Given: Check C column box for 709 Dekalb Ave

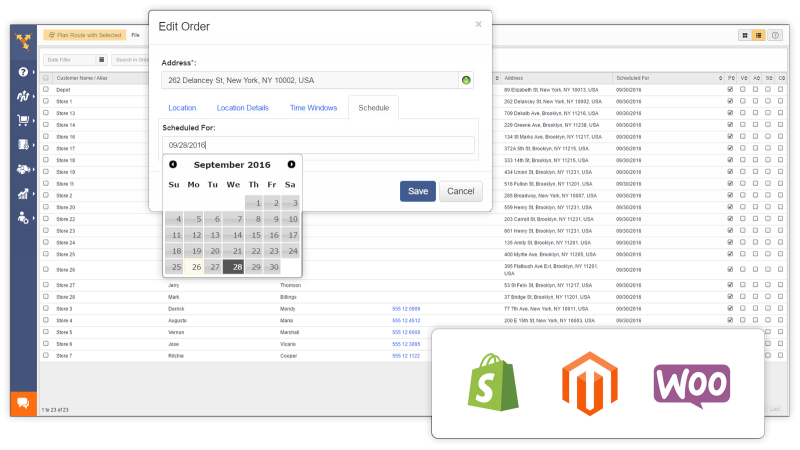Looking at the screenshot, I should pyautogui.click(x=781, y=113).
